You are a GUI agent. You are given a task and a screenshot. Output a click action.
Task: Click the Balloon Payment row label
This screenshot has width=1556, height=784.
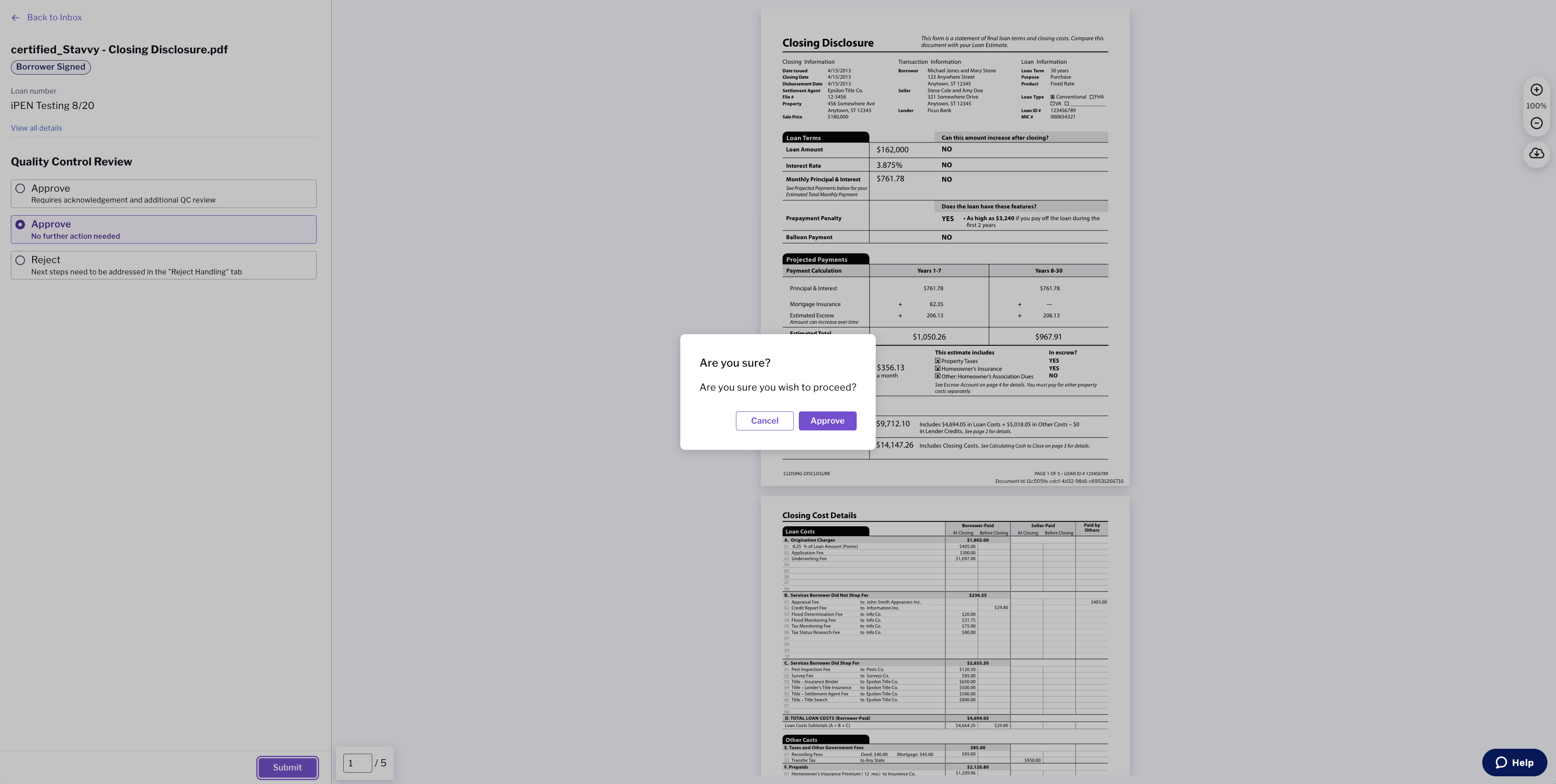[x=809, y=237]
